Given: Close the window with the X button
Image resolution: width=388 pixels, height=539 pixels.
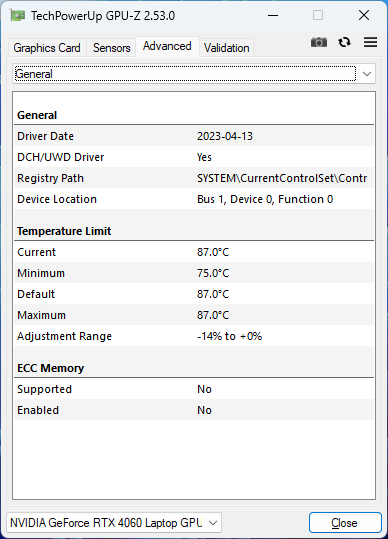Looking at the screenshot, I should point(364,15).
